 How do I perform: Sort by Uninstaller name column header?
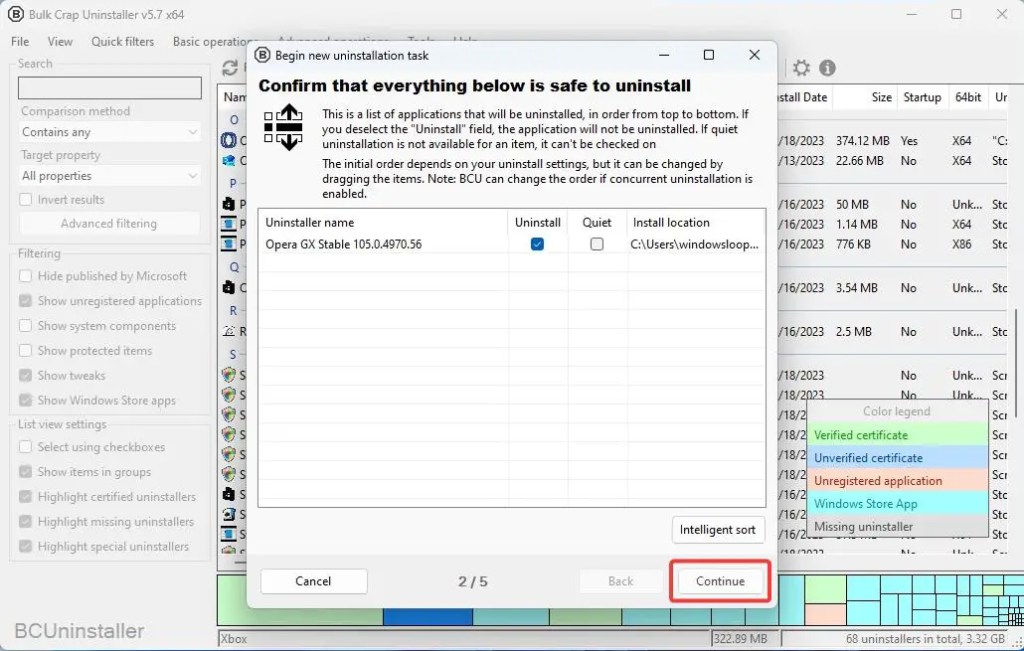(383, 223)
